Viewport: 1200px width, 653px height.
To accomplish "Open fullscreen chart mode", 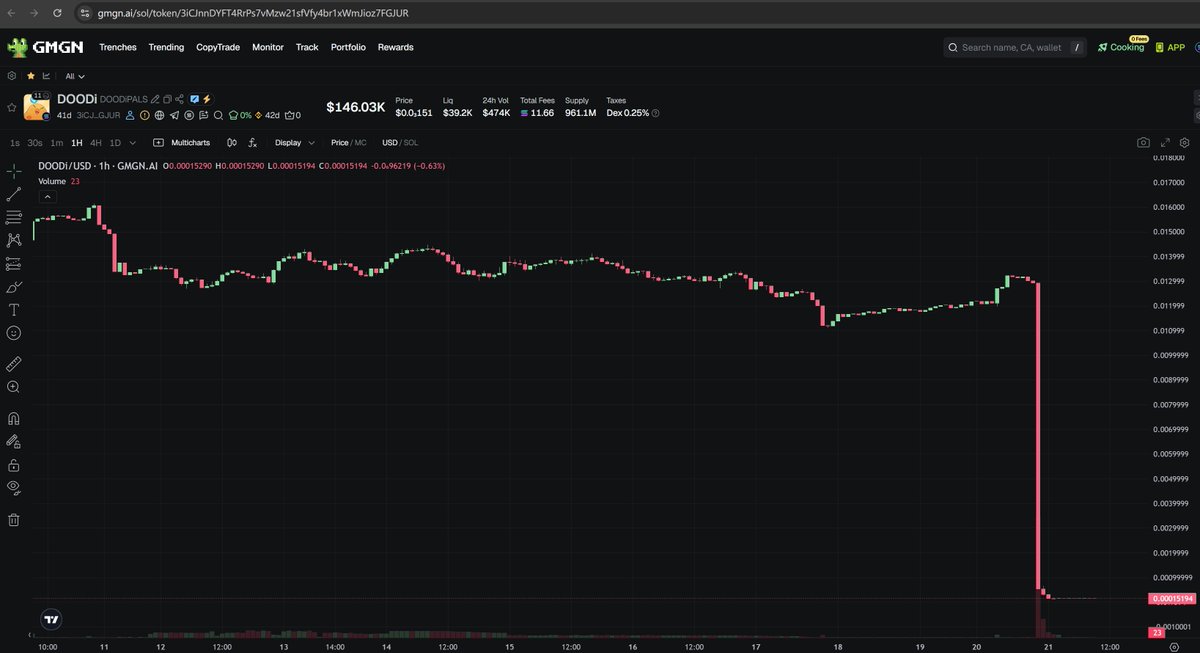I will tap(1165, 143).
